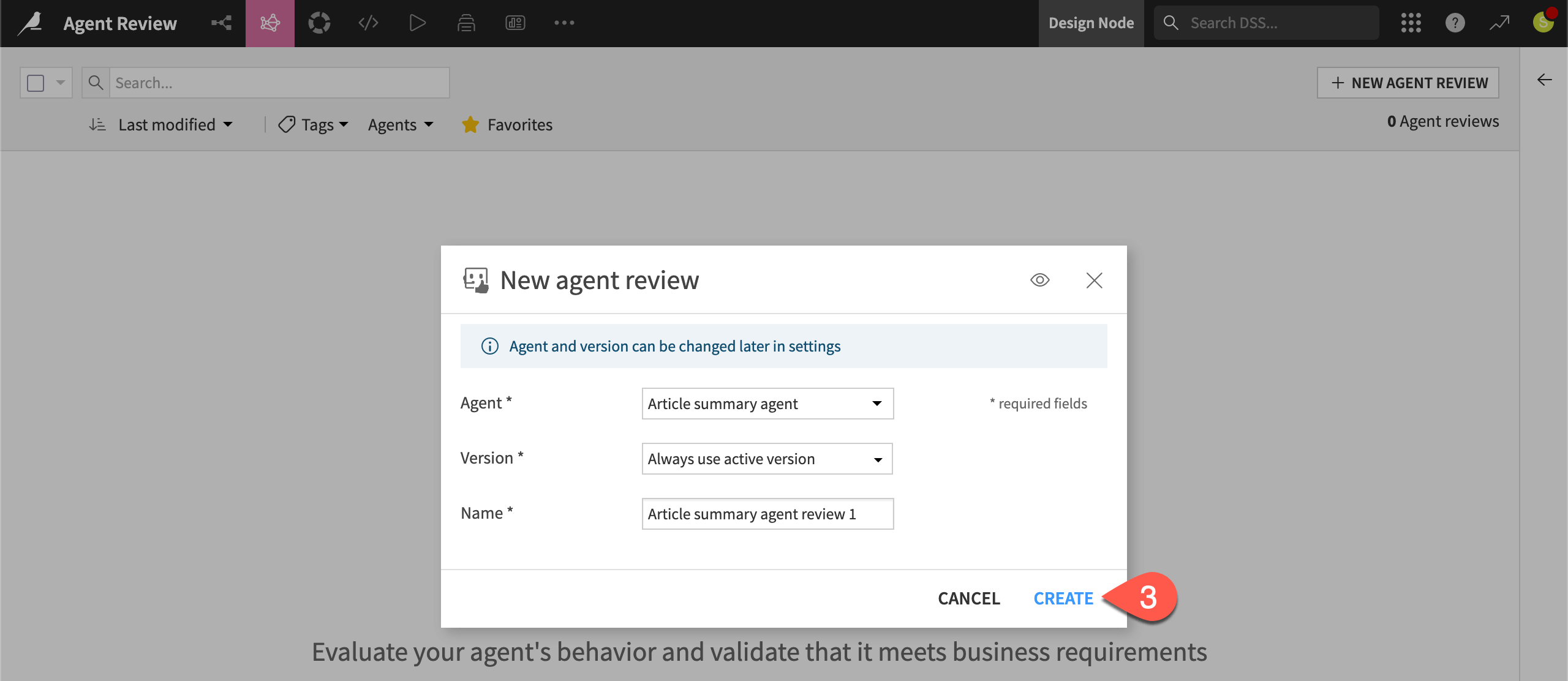The height and width of the screenshot is (681, 1568).
Task: Open the Version dropdown set to active version
Action: (767, 458)
